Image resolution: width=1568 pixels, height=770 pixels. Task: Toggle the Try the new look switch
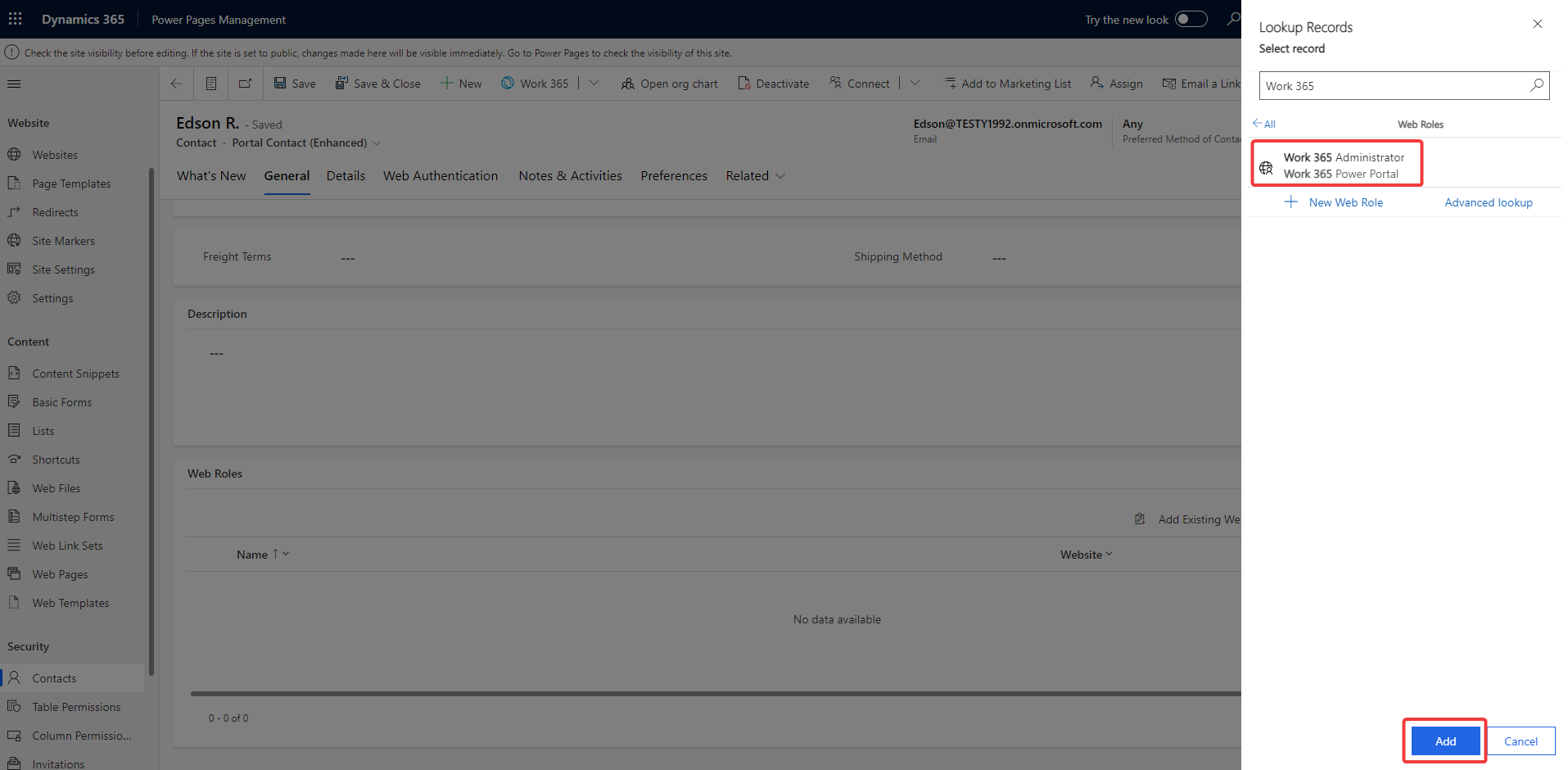[x=1191, y=19]
